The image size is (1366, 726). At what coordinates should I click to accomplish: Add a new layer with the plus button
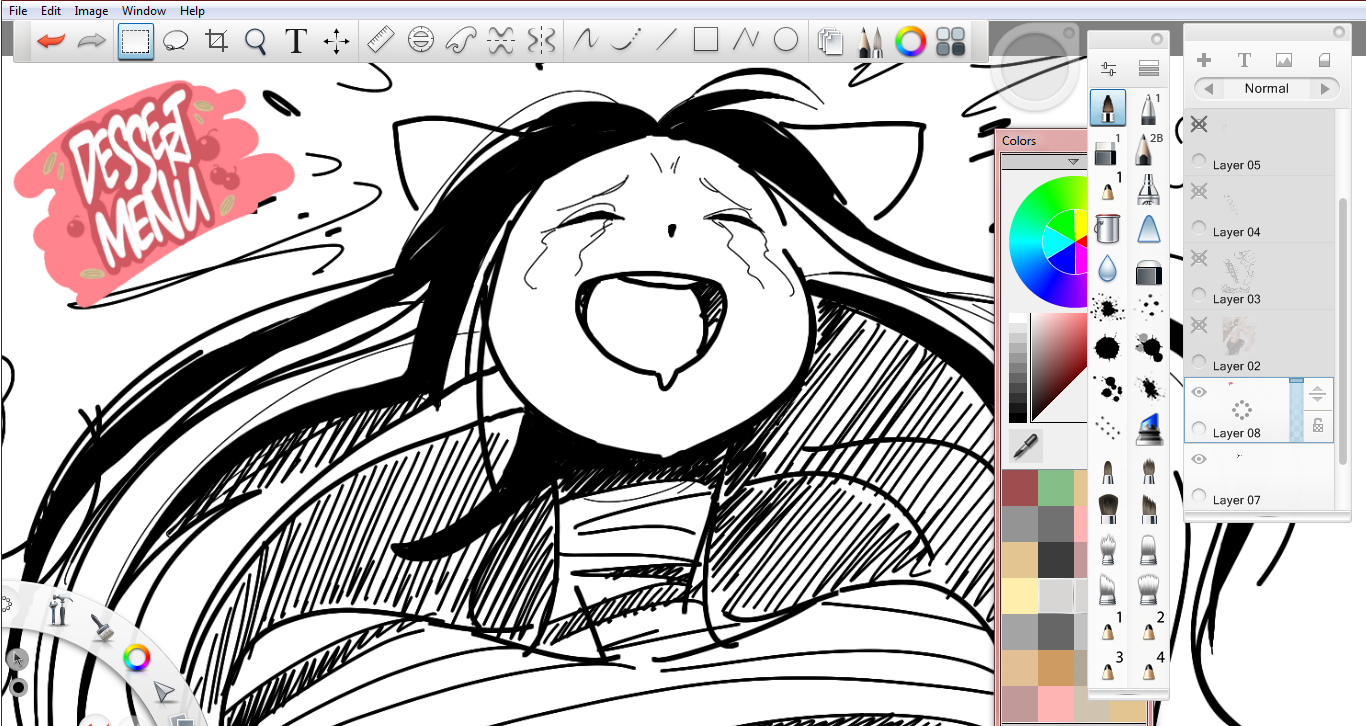pyautogui.click(x=1204, y=61)
